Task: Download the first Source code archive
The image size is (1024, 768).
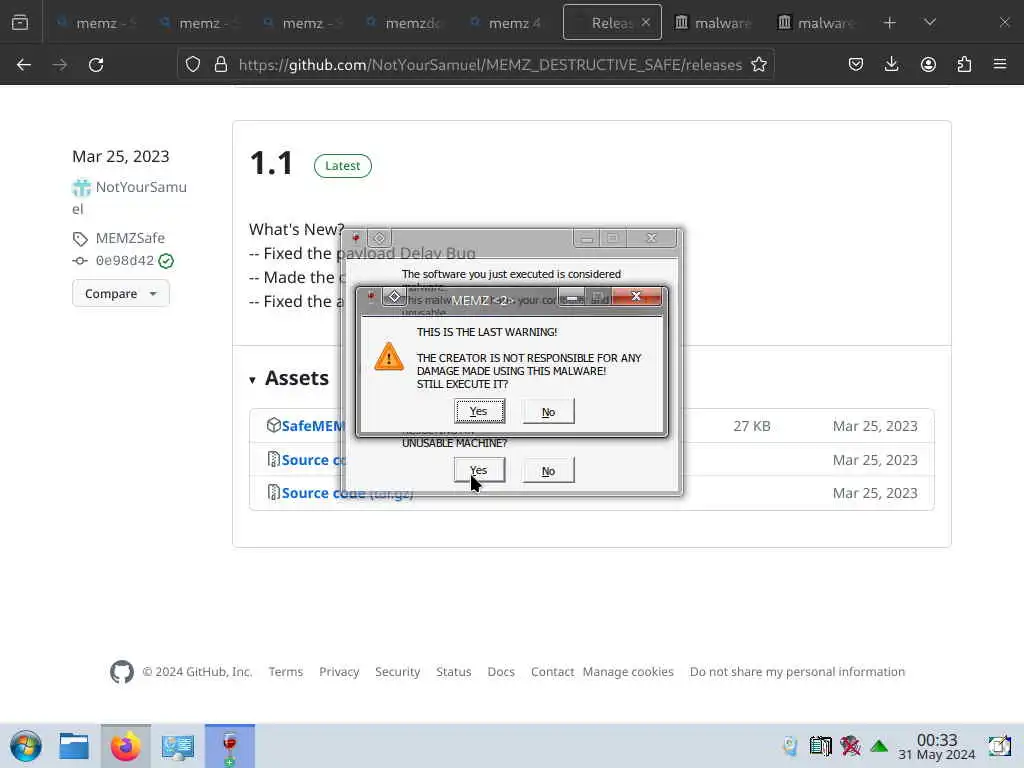Action: pos(313,460)
